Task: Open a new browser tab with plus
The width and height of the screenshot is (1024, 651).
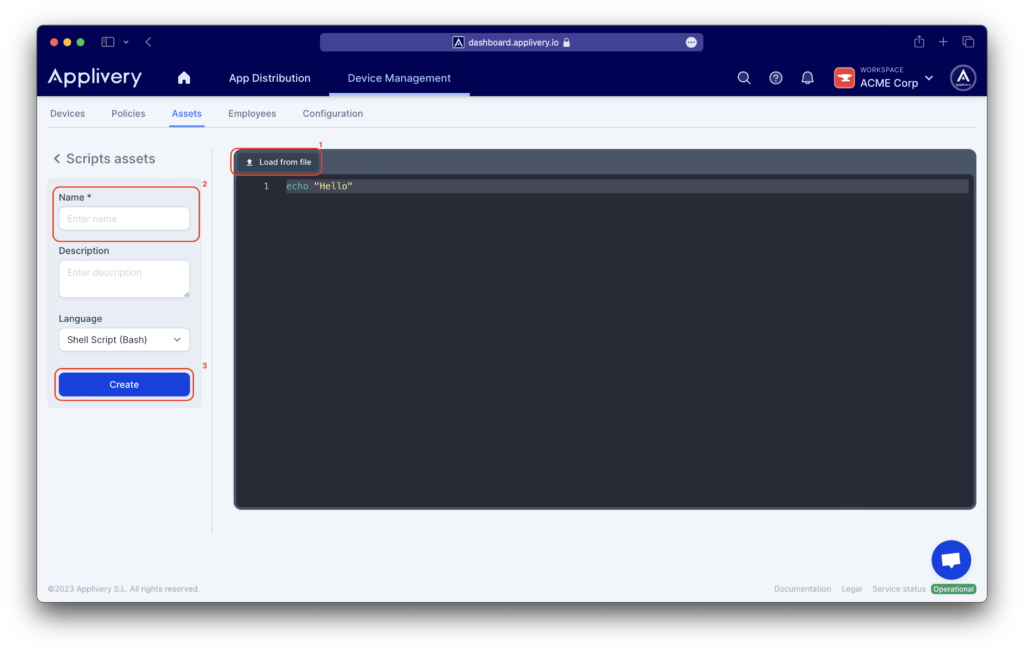Action: (x=943, y=42)
